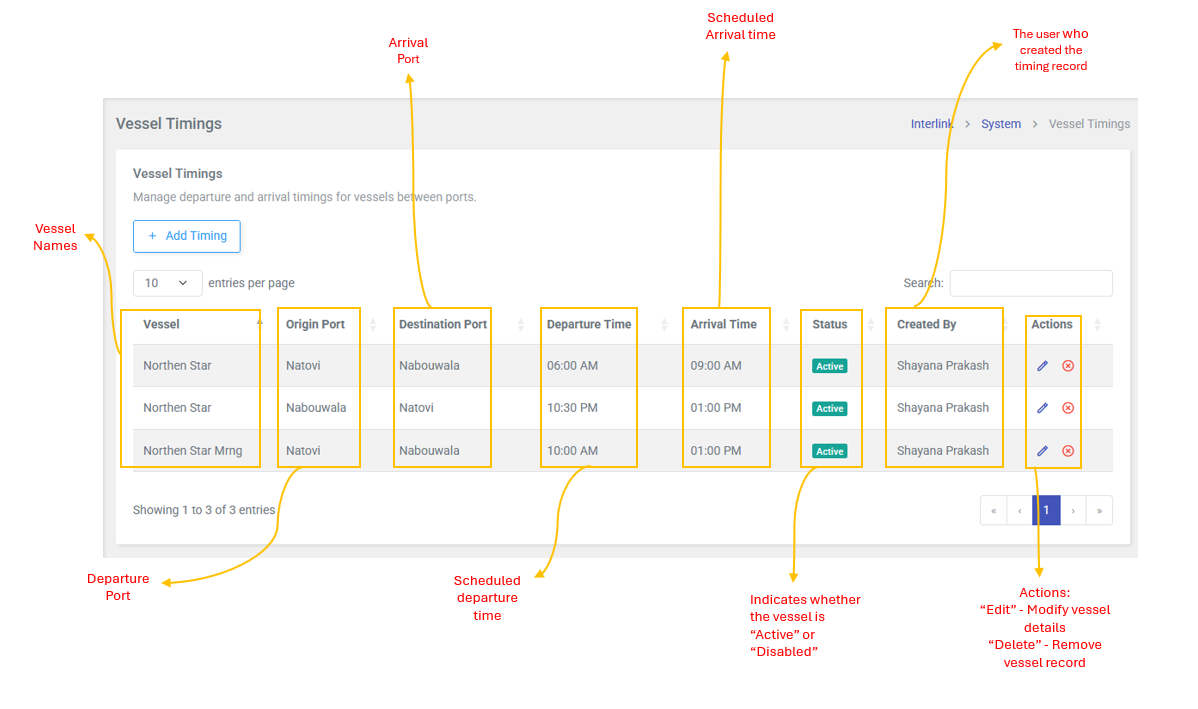Go to the next page arrow

tap(1073, 510)
